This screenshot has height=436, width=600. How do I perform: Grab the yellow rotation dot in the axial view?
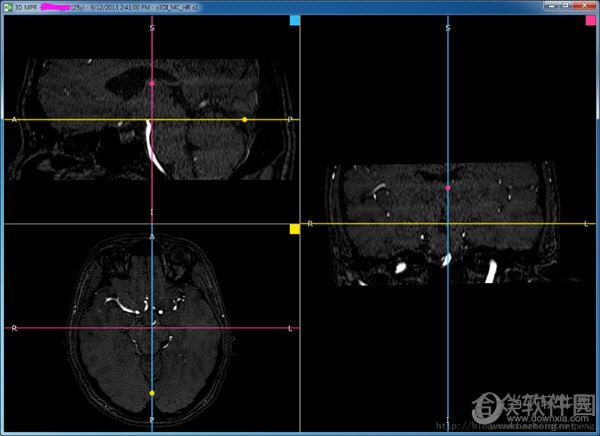click(152, 393)
